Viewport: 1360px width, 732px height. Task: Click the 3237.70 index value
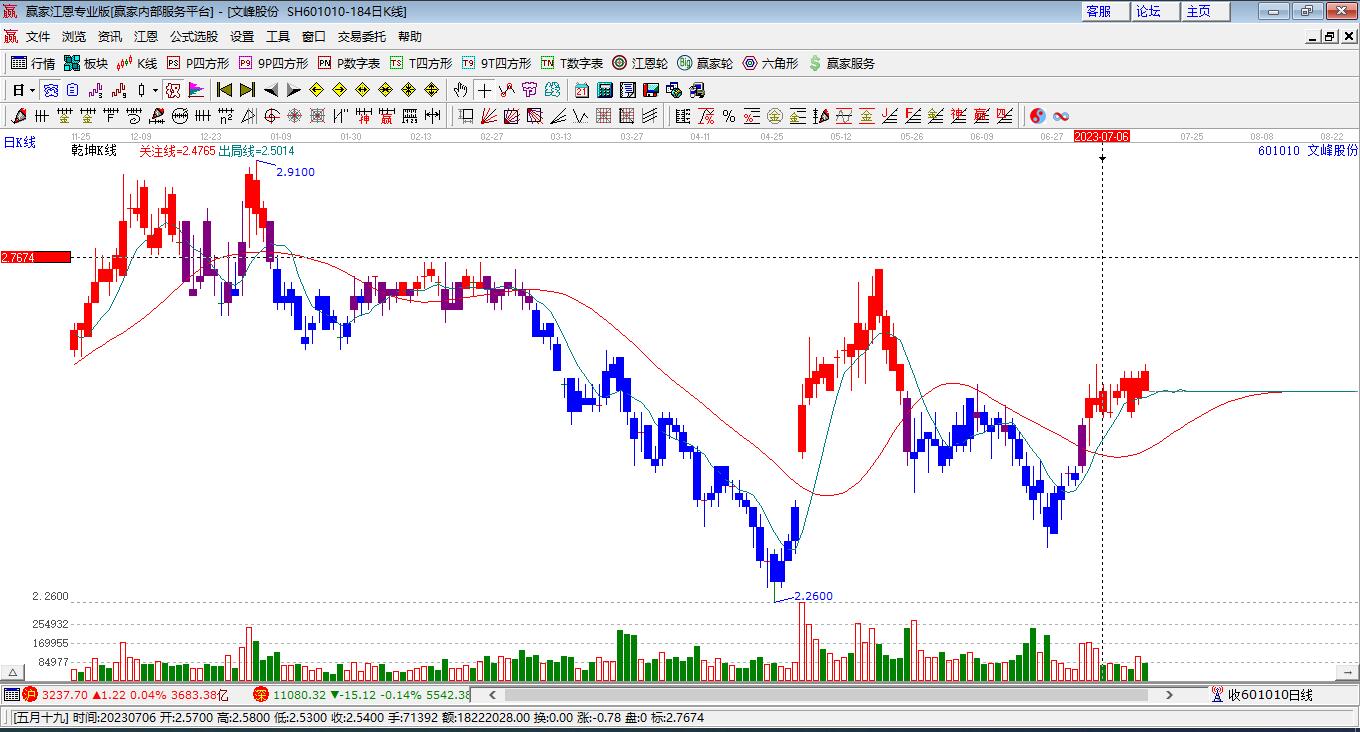64,694
